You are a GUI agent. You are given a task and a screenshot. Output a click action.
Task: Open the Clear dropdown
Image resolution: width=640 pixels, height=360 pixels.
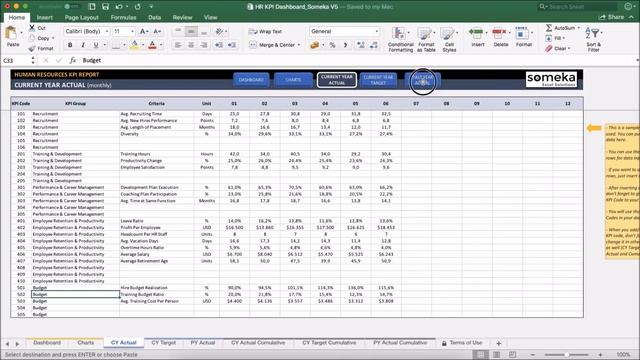click(x=558, y=48)
